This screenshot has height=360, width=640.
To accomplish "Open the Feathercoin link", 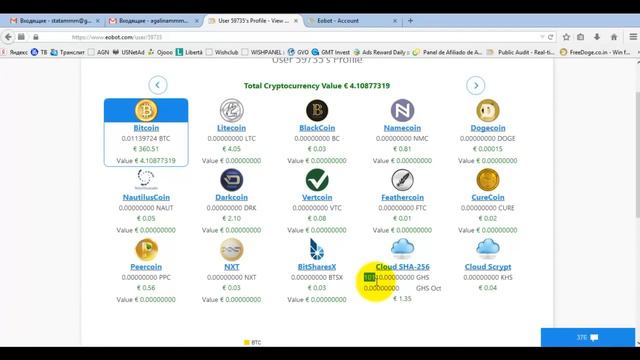I will tap(402, 197).
